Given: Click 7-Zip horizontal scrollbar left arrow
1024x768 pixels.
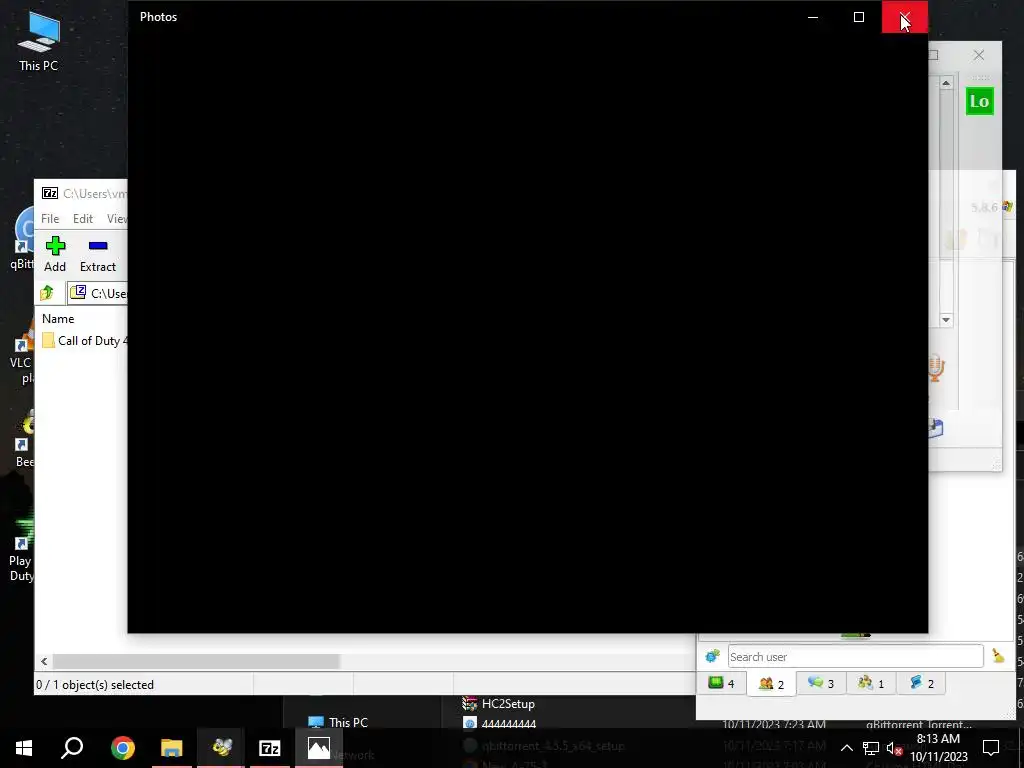Looking at the screenshot, I should point(44,662).
